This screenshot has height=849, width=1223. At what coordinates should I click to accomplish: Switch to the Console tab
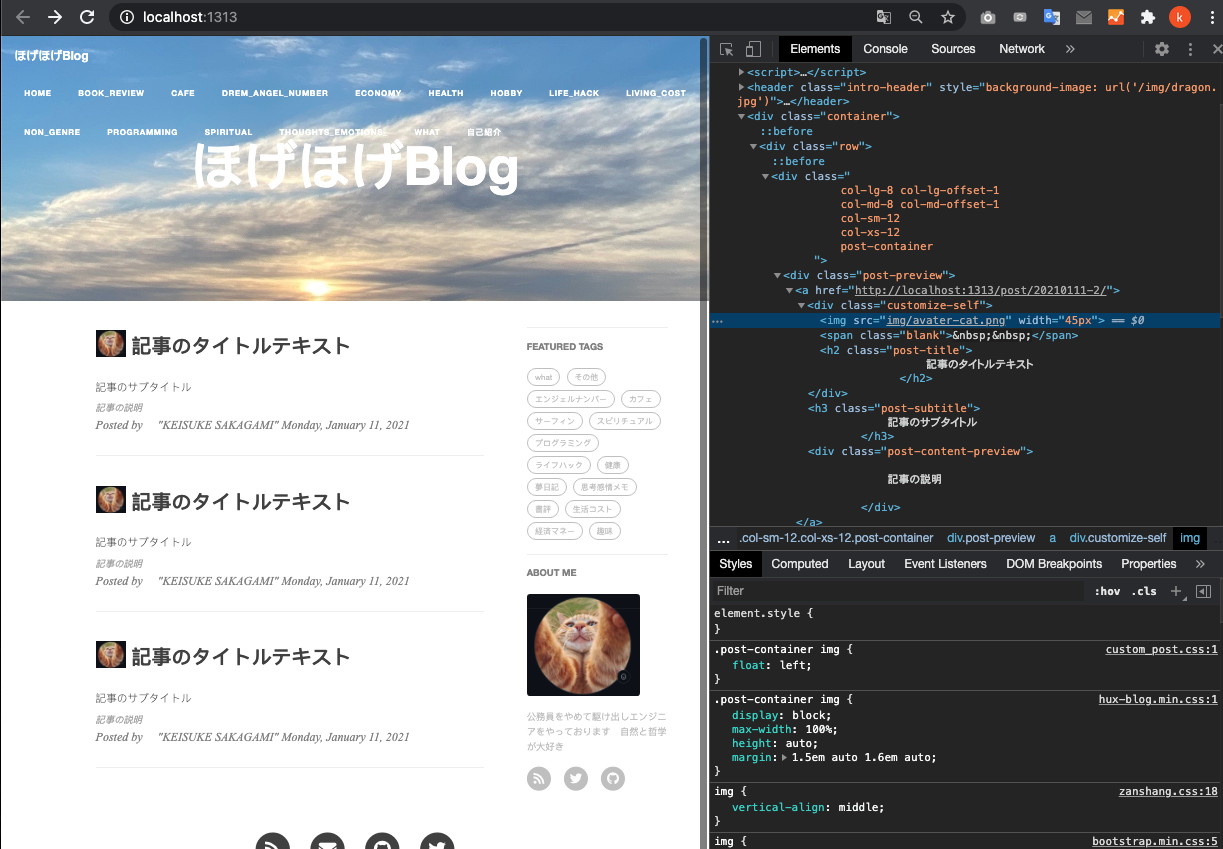pyautogui.click(x=885, y=49)
